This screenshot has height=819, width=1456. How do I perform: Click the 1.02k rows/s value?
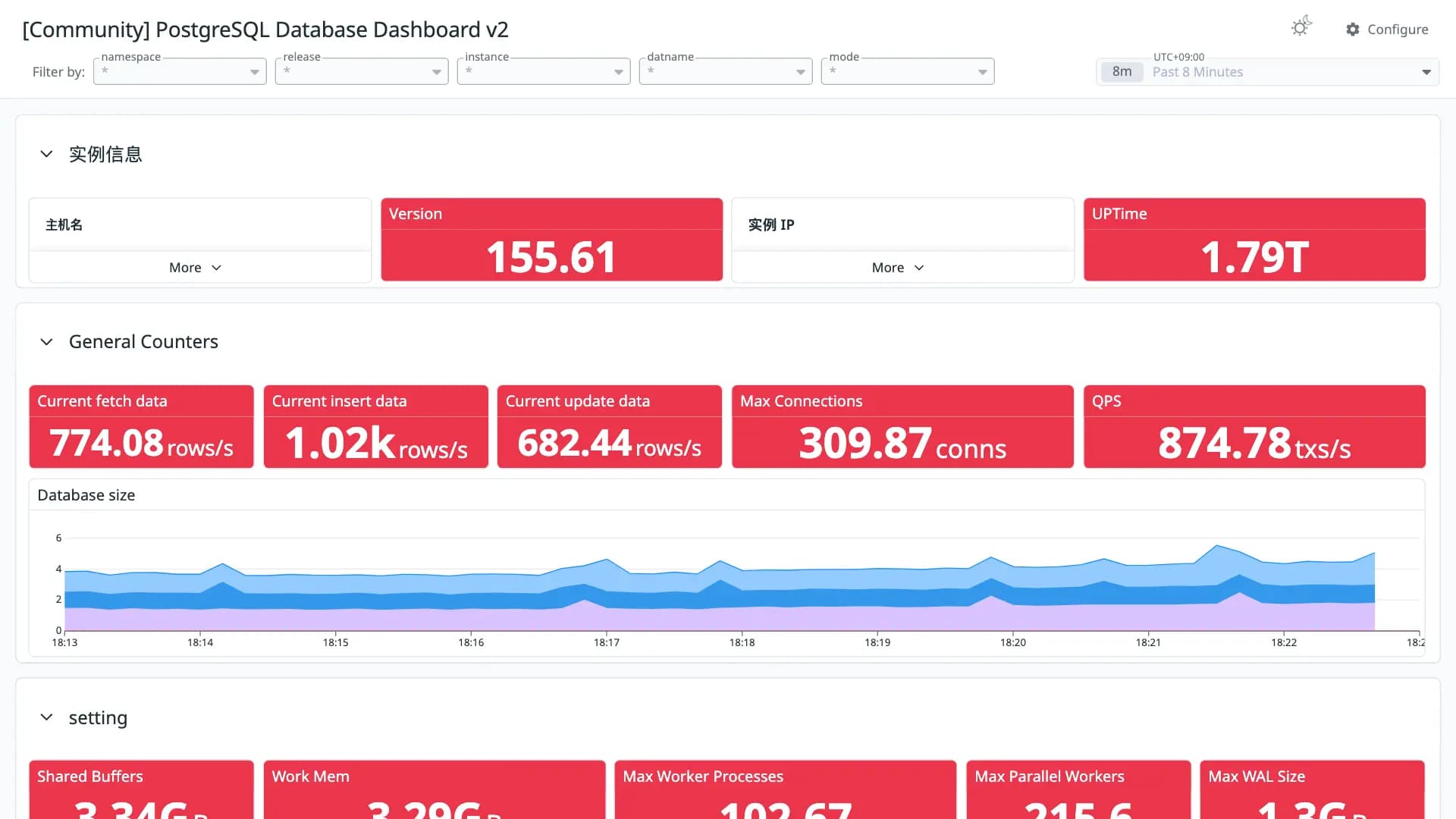point(376,443)
